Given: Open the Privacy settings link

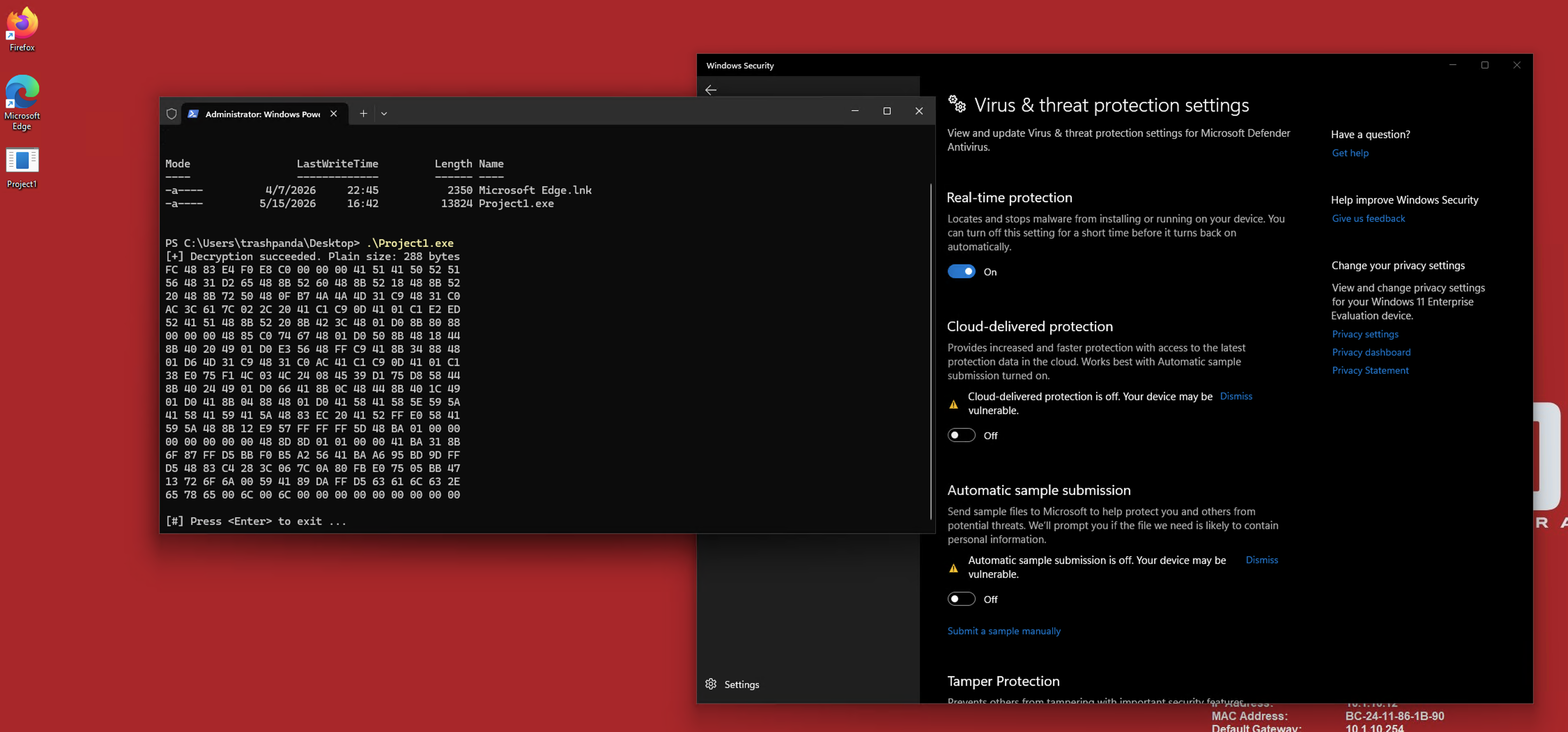Looking at the screenshot, I should [1365, 334].
